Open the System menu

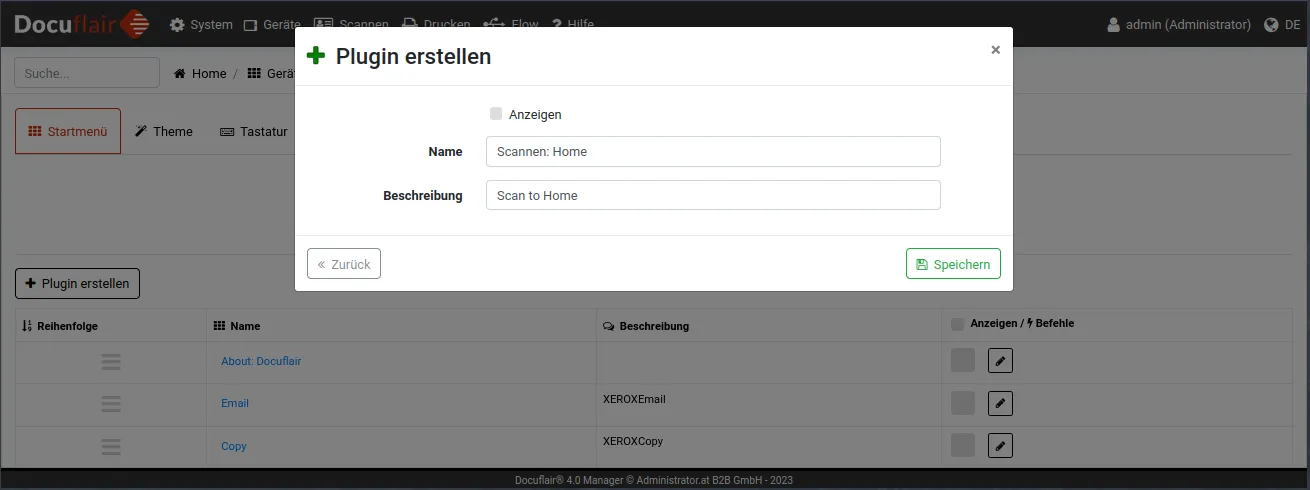click(201, 25)
